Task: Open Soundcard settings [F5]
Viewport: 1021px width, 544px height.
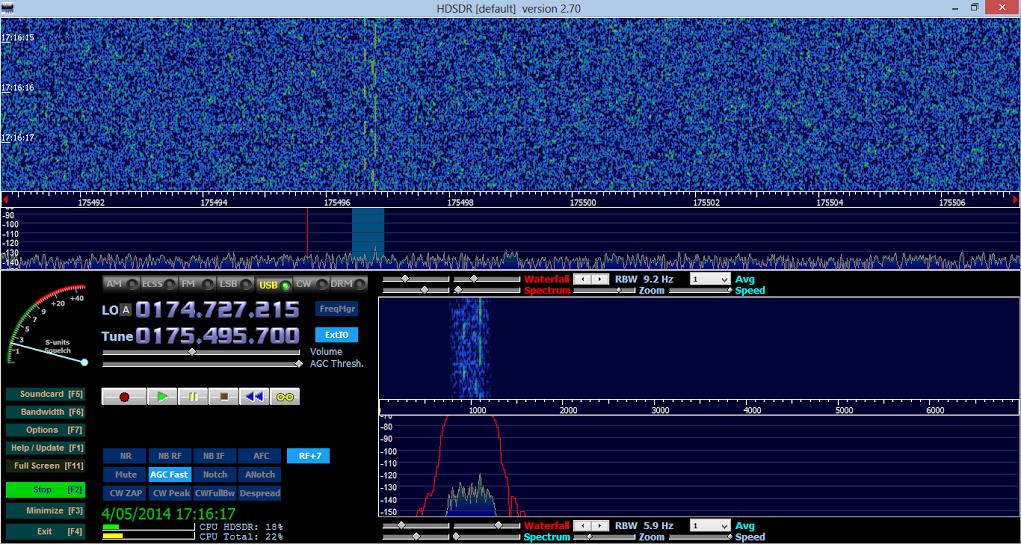Action: pyautogui.click(x=46, y=394)
